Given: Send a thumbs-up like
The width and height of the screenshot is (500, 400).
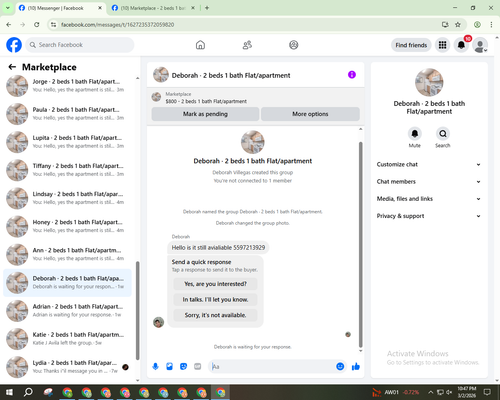Looking at the screenshot, I should 356,367.
